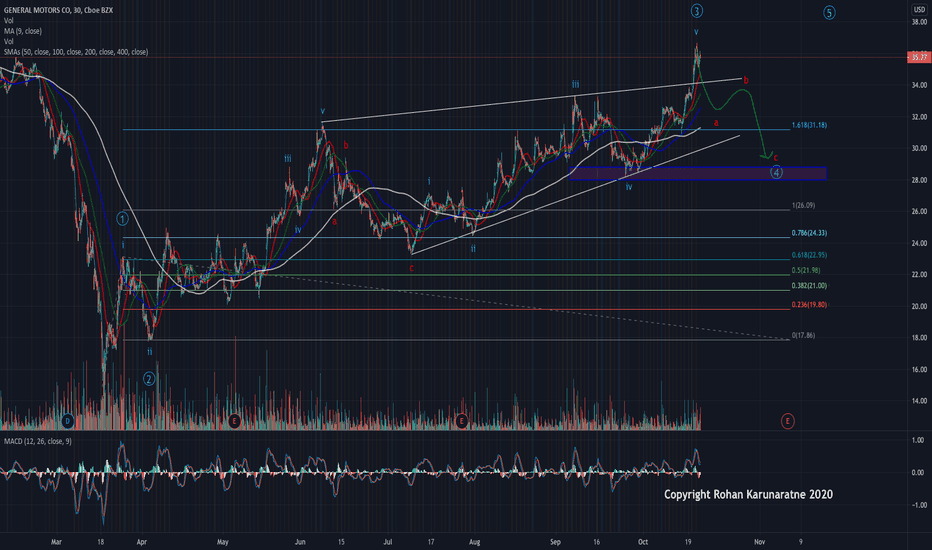Click the 30.00 price axis label

click(919, 149)
